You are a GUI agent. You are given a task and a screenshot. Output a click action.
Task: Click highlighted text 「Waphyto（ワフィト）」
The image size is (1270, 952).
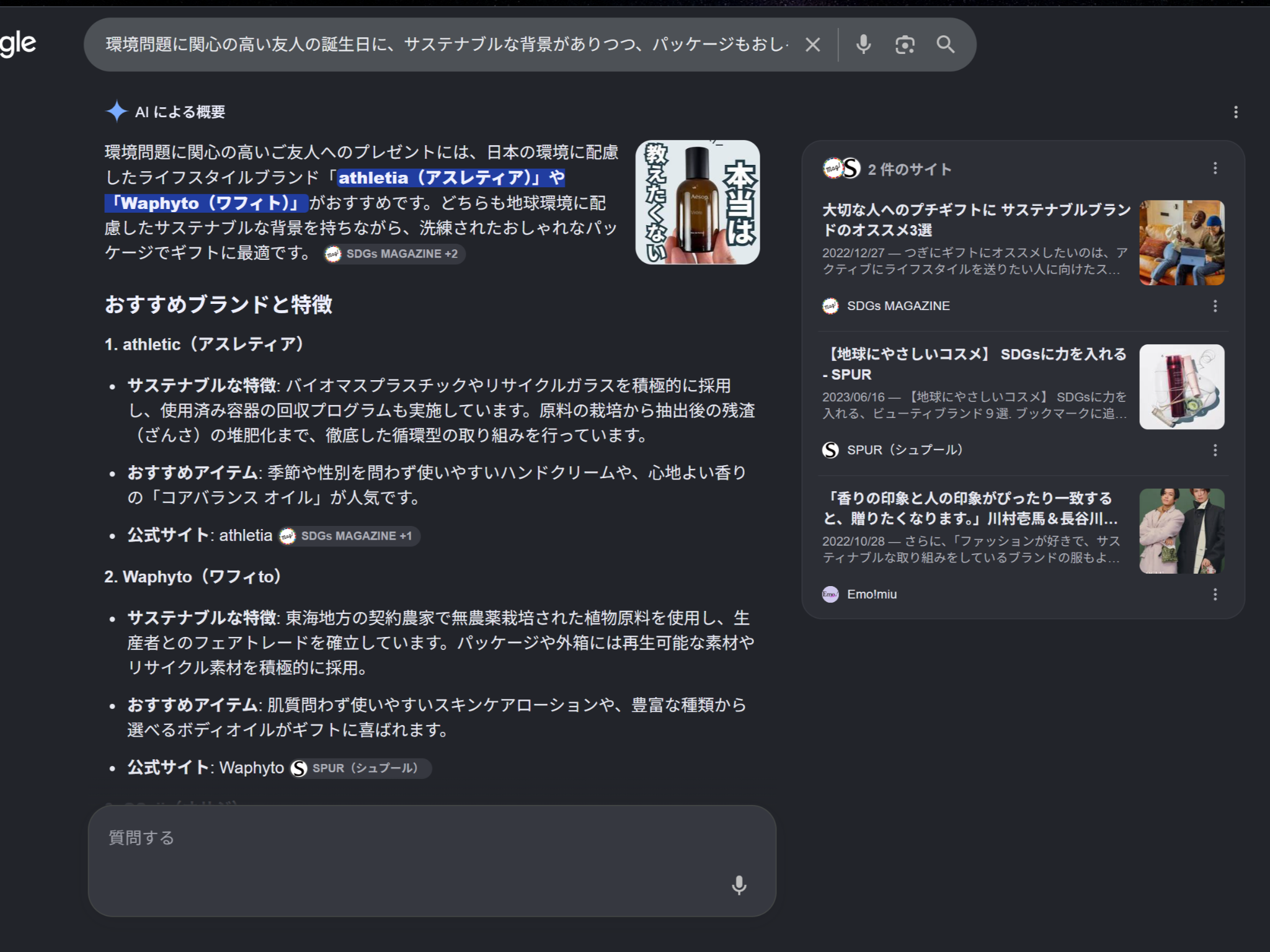206,203
